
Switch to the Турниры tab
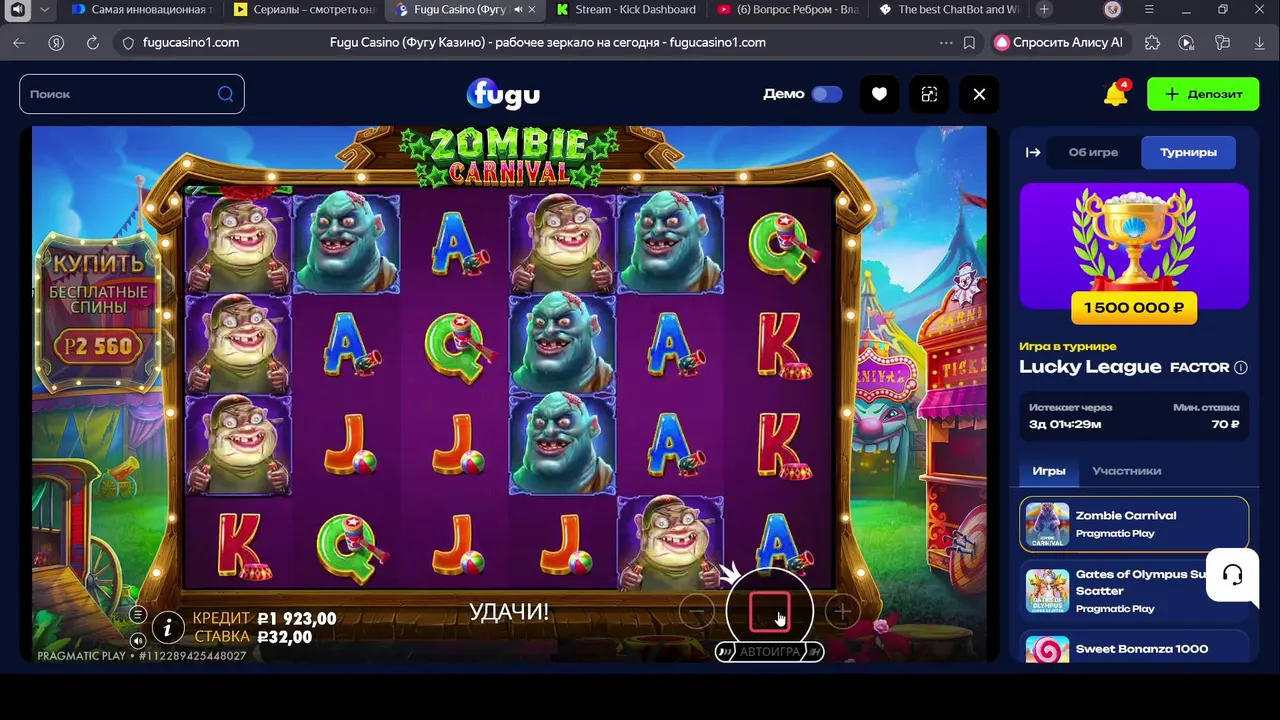[x=1188, y=152]
